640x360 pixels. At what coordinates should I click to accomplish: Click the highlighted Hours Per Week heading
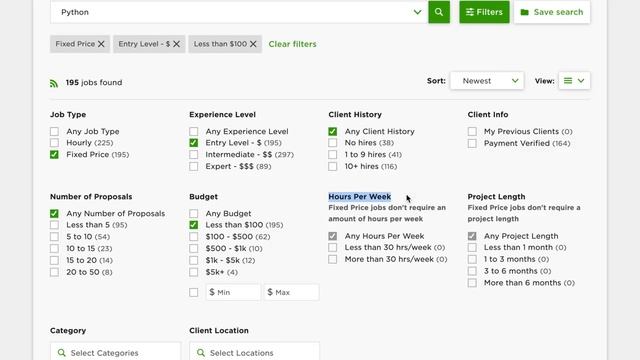click(x=360, y=197)
